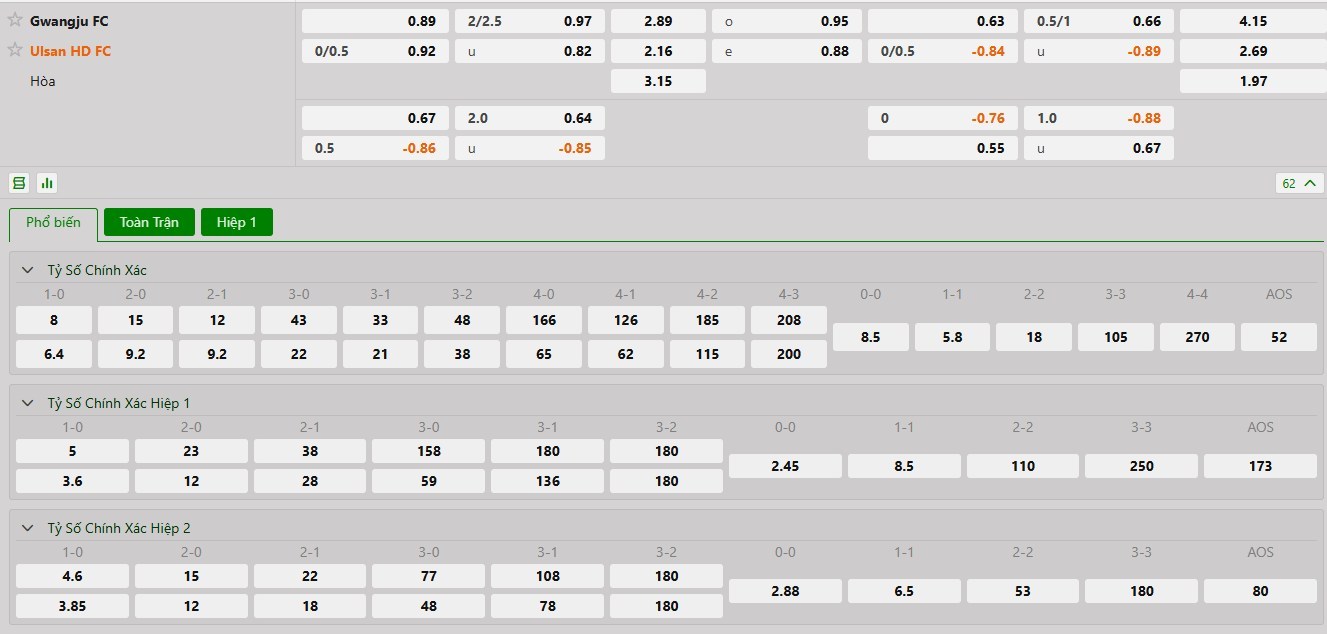1327x634 pixels.
Task: Pick correct score 3-1 odds 33
Action: tap(380, 320)
